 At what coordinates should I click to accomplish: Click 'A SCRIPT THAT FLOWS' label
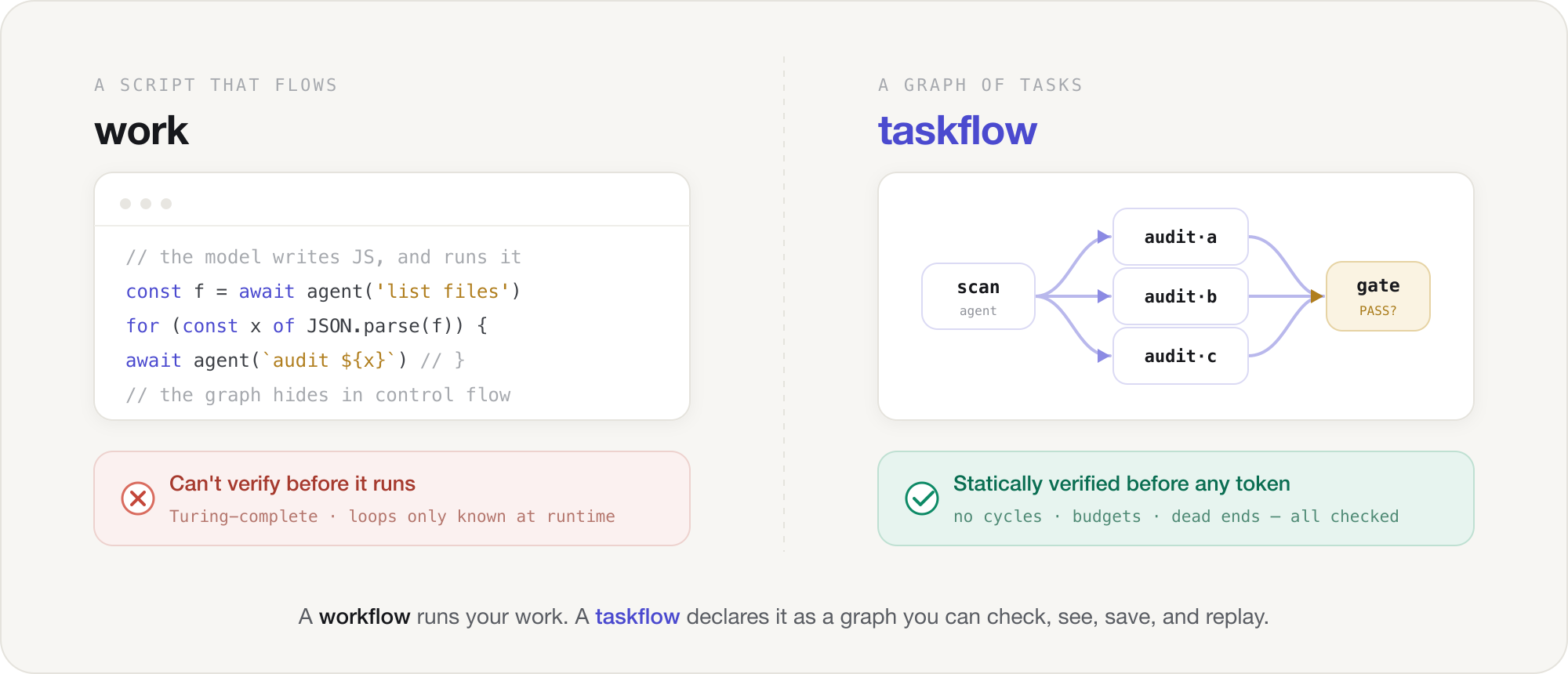[216, 85]
